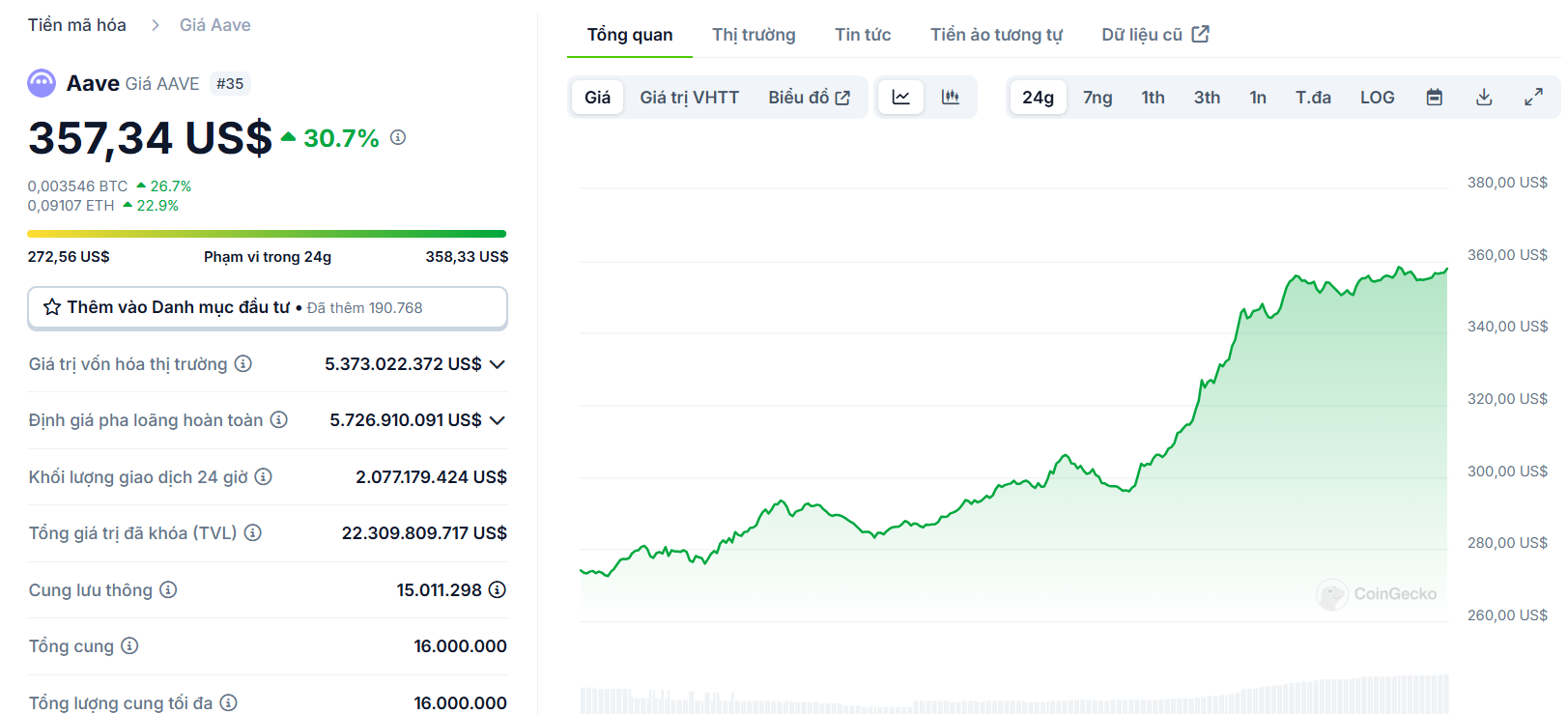Click the 380,00 US$ axis label
The width and height of the screenshot is (1568, 714).
(x=1507, y=182)
